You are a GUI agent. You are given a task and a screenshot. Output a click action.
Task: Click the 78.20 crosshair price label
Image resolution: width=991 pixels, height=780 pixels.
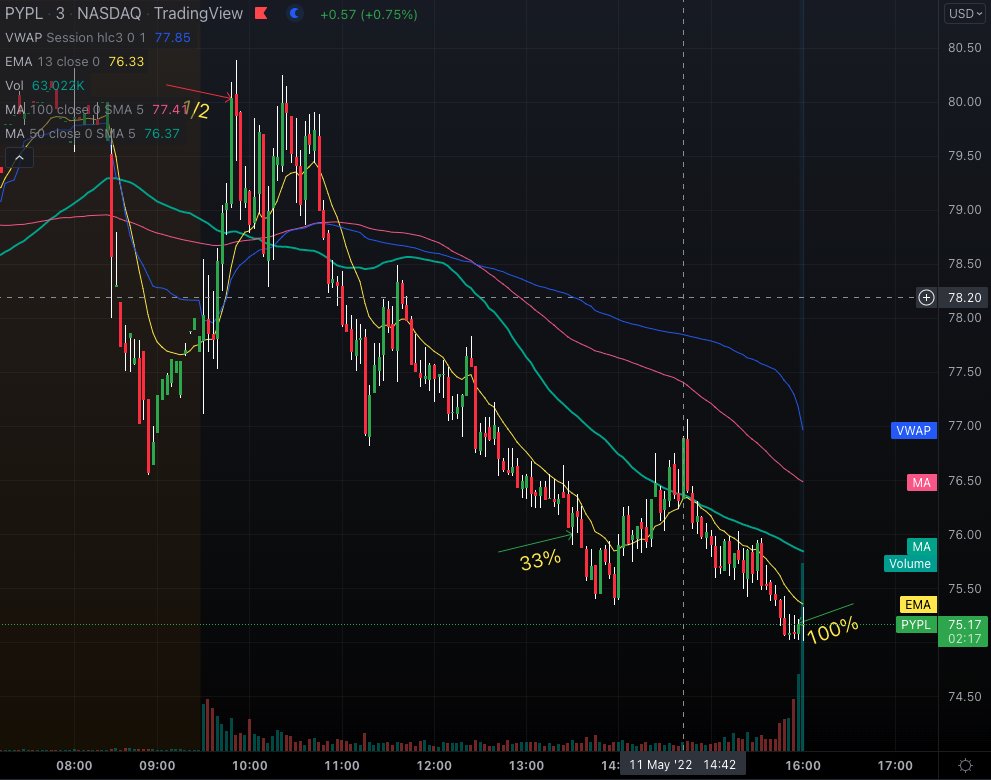pos(964,298)
